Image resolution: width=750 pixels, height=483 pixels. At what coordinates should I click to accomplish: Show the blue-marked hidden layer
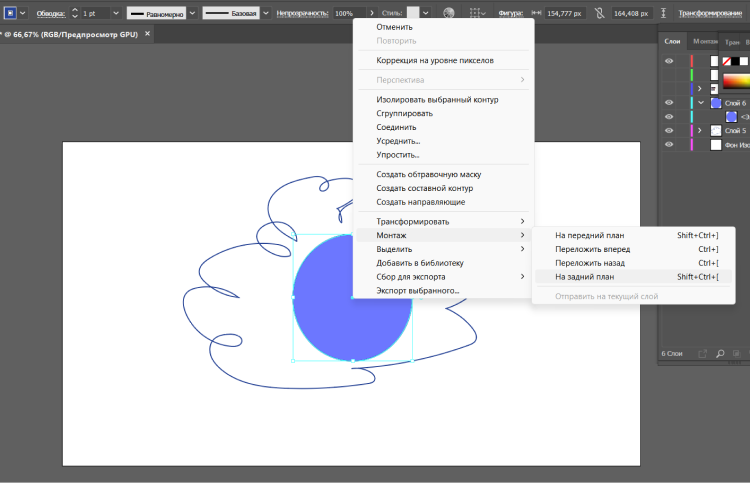tap(669, 89)
